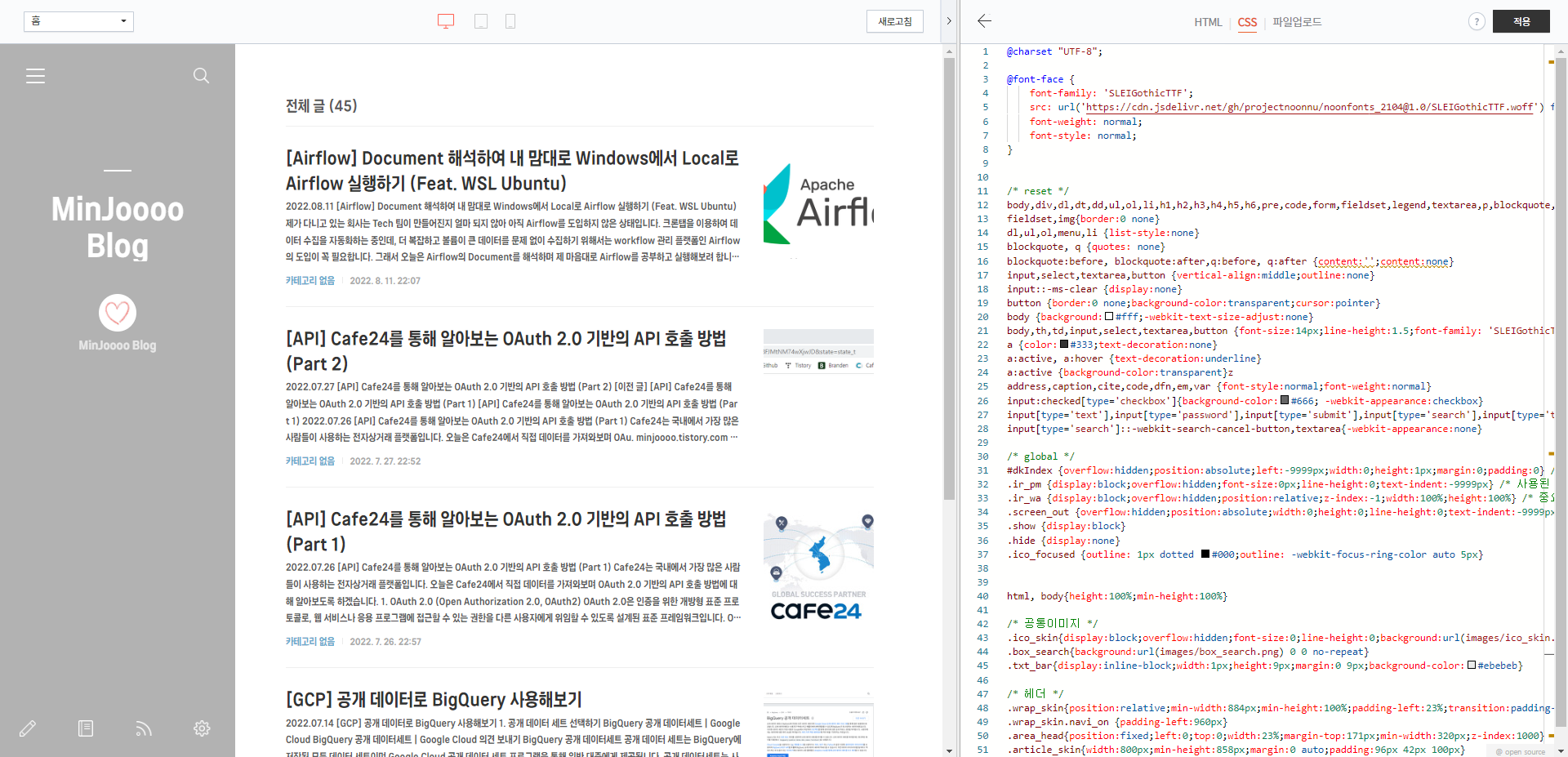1568x757 pixels.
Task: Click line number 40 in the gutter
Action: pyautogui.click(x=982, y=596)
